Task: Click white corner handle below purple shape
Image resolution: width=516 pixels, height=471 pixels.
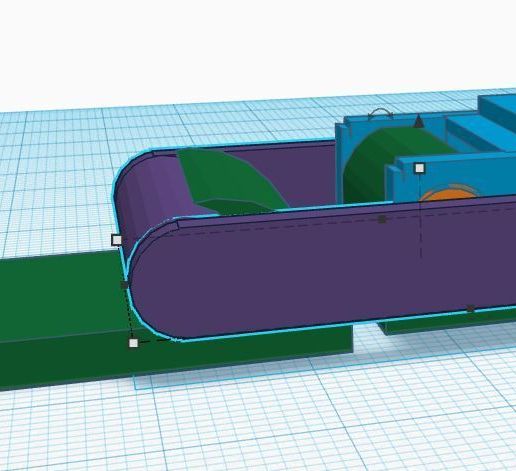Action: pyautogui.click(x=133, y=343)
